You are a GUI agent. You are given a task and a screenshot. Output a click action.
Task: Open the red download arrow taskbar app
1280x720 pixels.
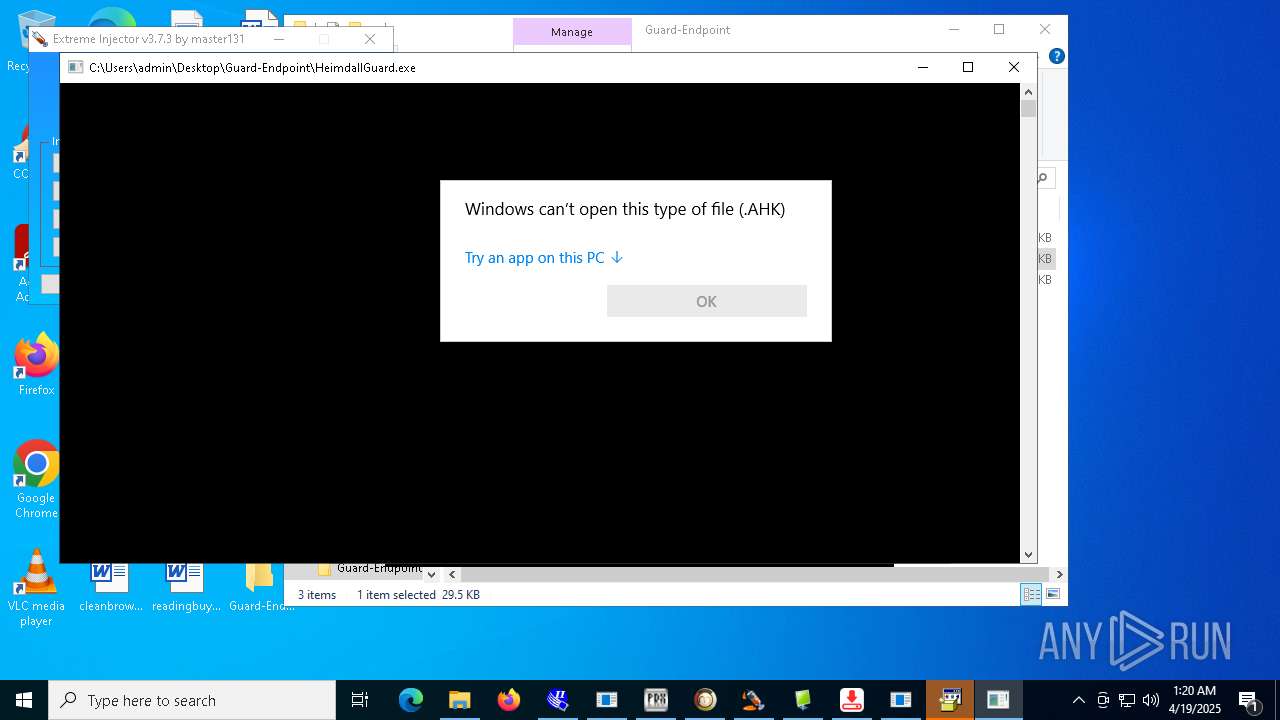(x=851, y=700)
